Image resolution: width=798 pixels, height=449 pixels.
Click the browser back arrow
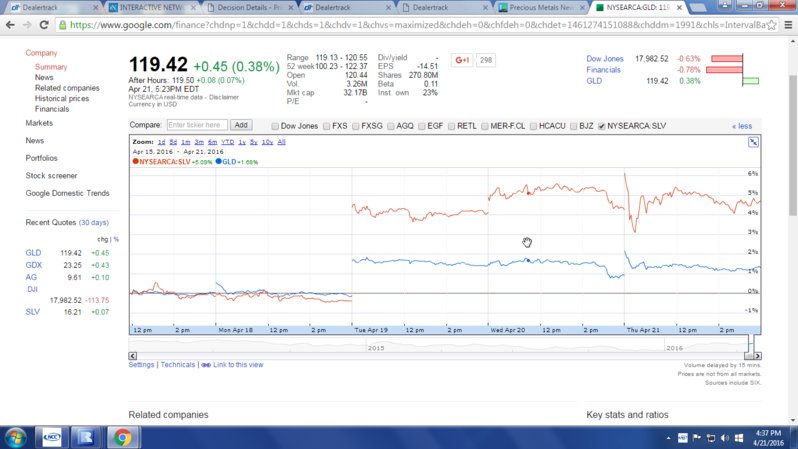pyautogui.click(x=10, y=25)
